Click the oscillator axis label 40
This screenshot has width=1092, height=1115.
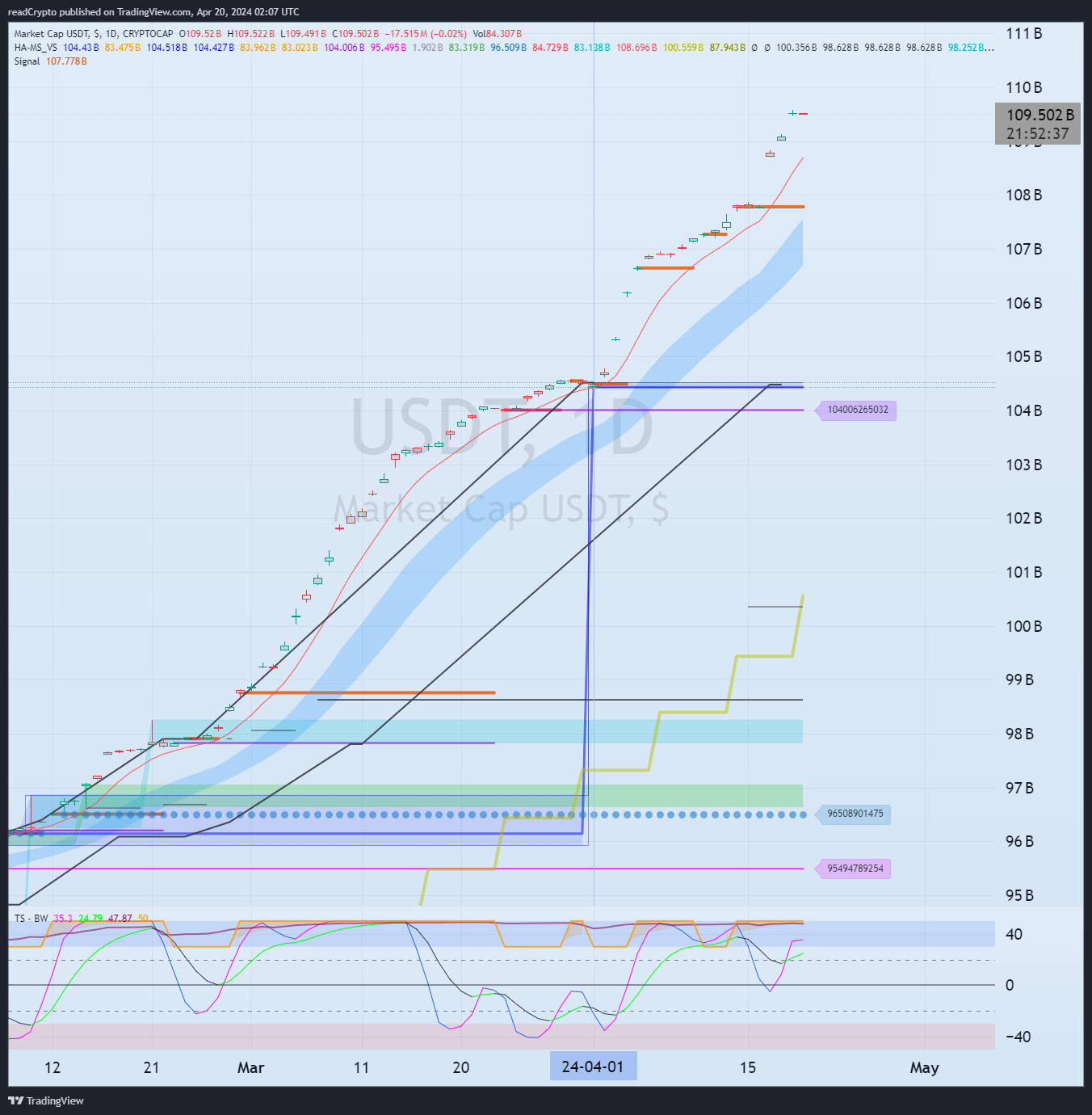click(1014, 934)
